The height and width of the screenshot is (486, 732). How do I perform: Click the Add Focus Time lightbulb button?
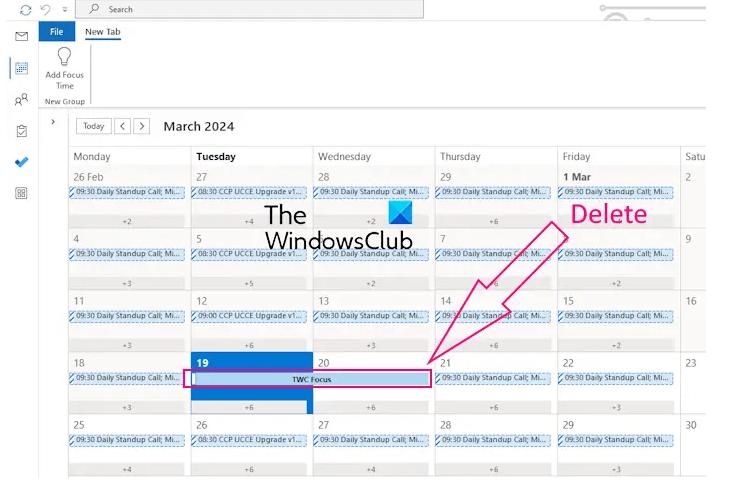[x=64, y=68]
